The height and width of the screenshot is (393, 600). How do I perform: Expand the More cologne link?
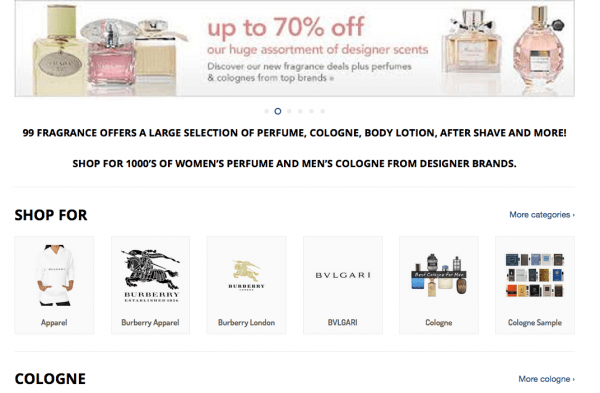click(546, 379)
